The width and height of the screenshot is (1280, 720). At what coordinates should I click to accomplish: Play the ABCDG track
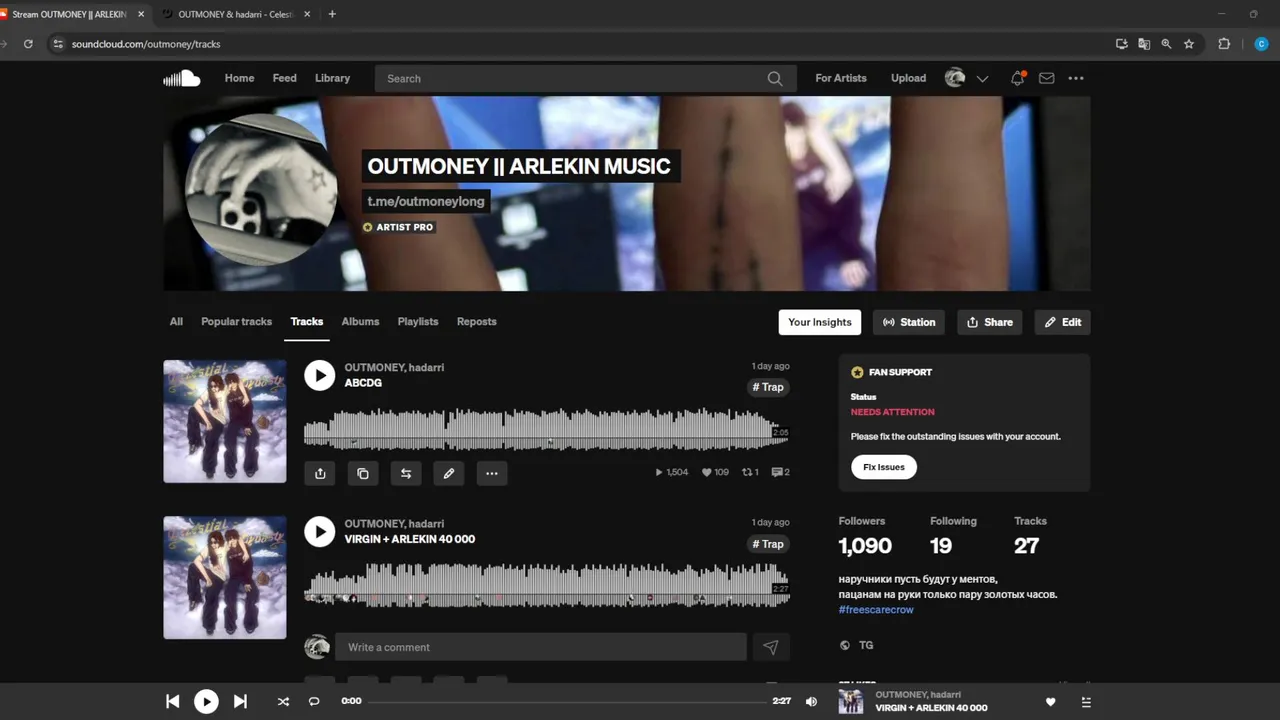[x=319, y=375]
